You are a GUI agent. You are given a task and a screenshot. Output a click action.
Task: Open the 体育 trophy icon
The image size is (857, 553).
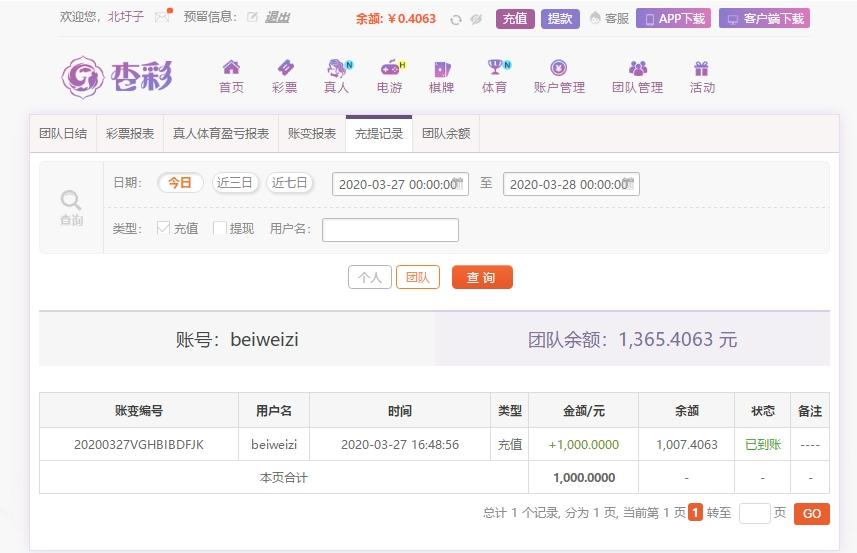coord(496,67)
